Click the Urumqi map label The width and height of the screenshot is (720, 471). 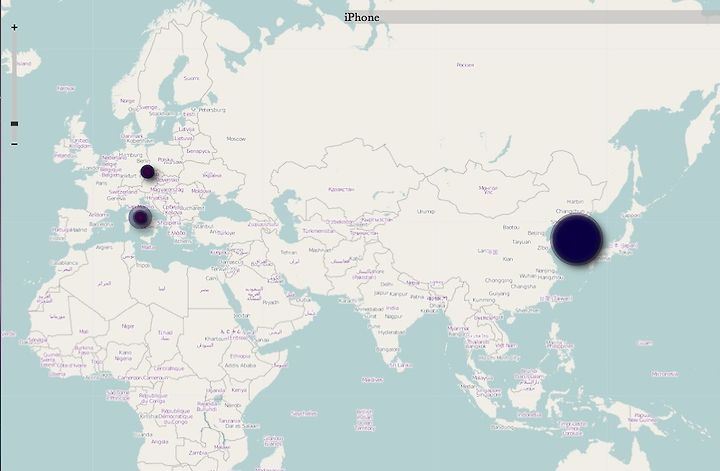[426, 212]
